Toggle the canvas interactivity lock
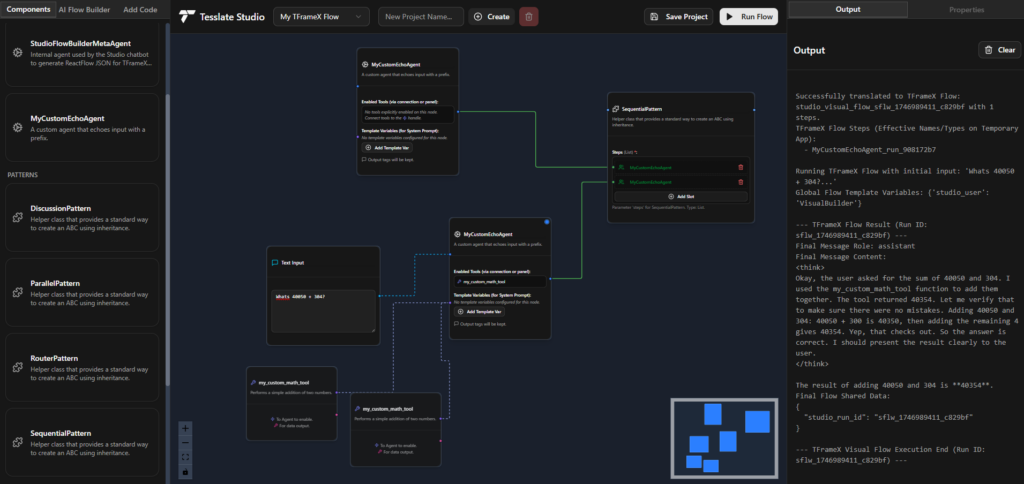 pyautogui.click(x=185, y=472)
